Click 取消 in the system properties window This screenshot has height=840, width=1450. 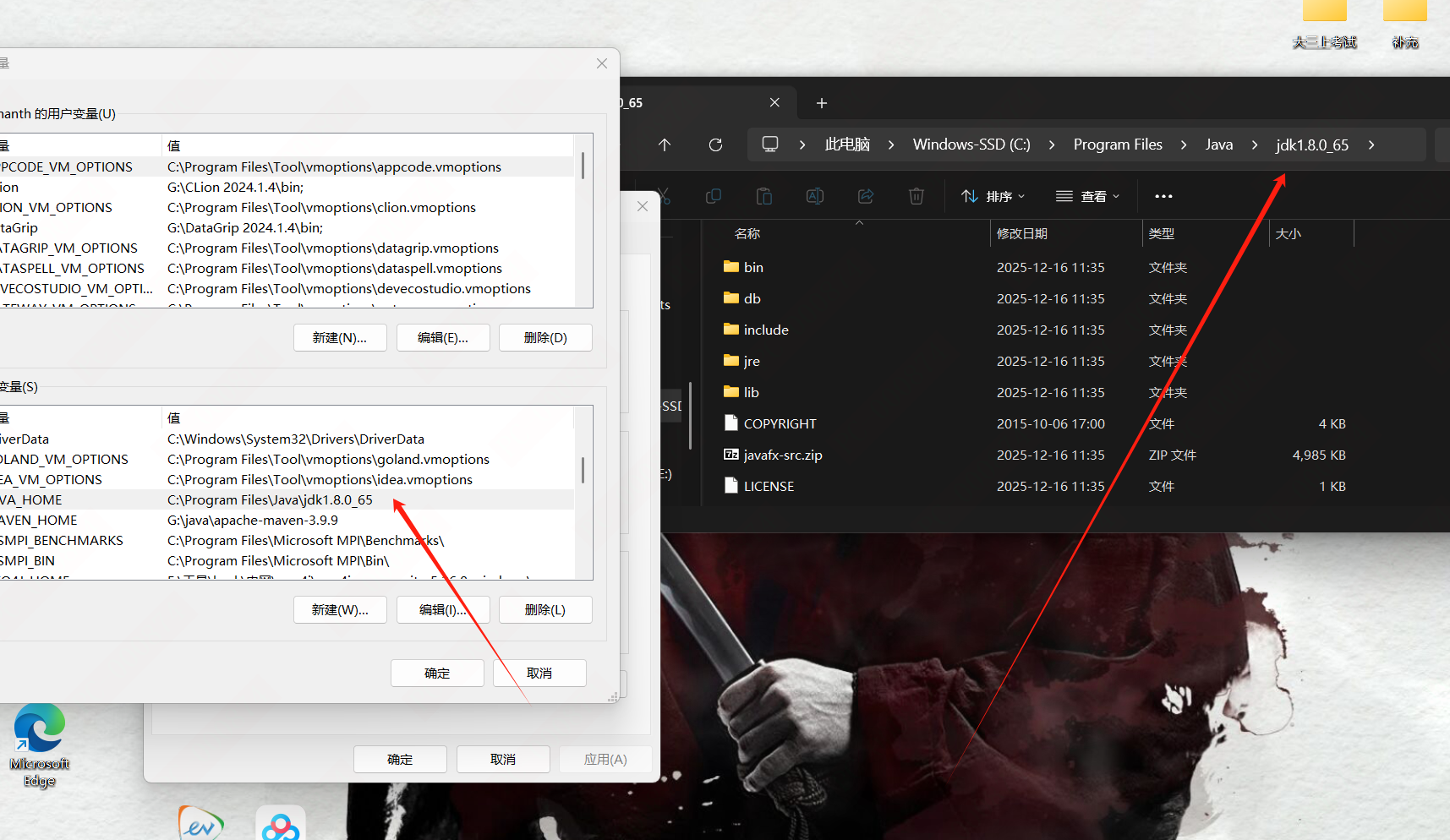point(503,759)
